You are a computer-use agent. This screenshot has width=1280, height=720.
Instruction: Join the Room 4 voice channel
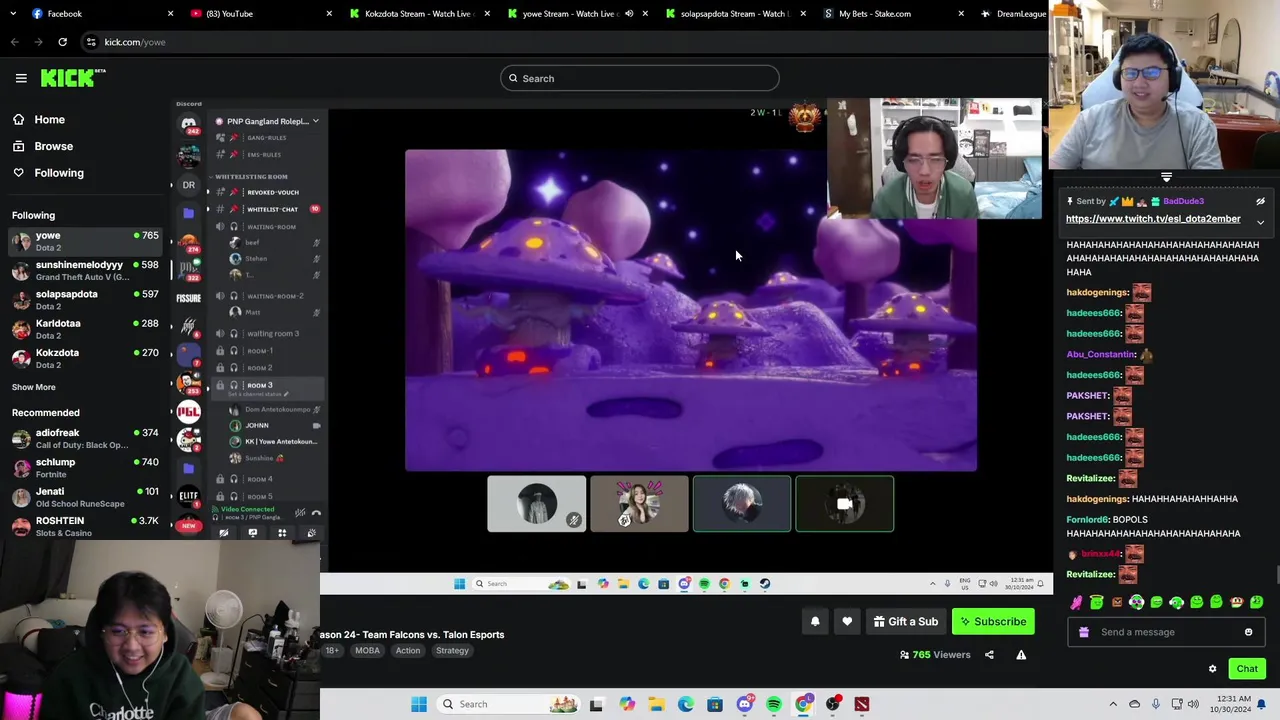(x=260, y=479)
